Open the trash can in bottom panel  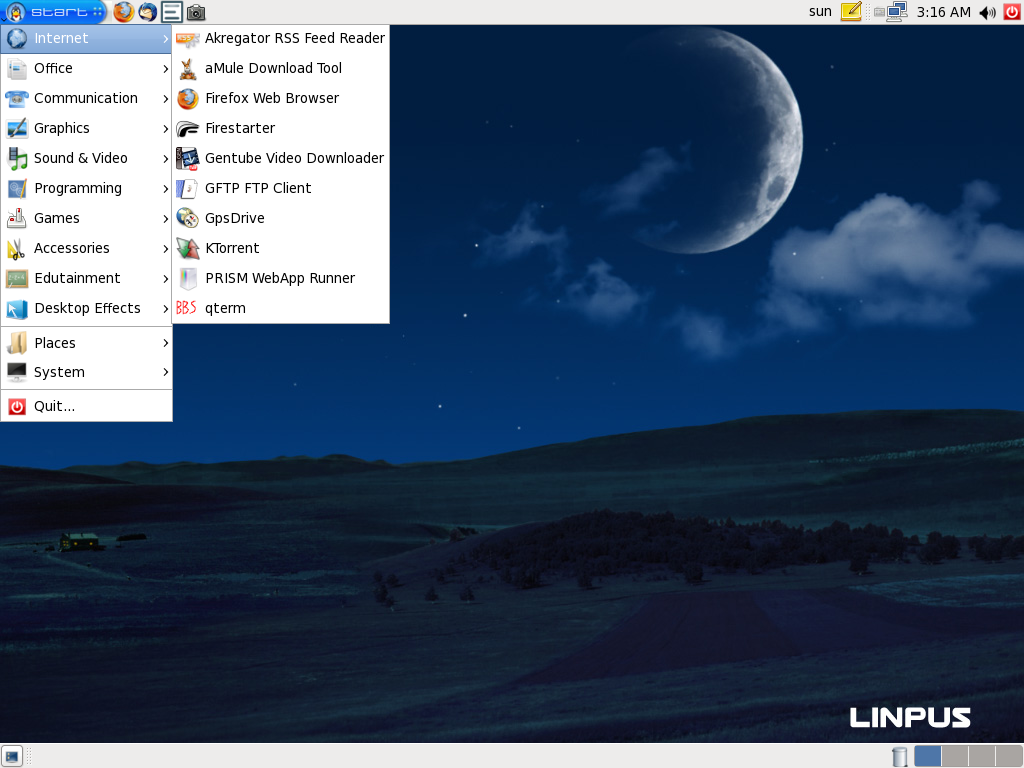point(899,756)
